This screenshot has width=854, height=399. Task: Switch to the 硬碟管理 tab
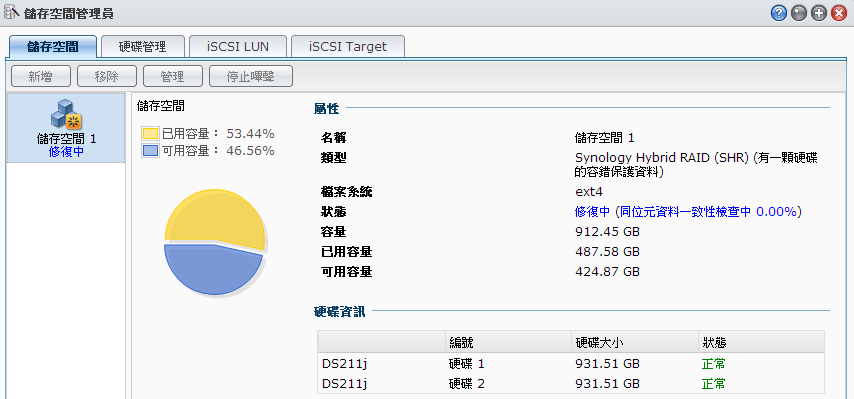tap(143, 47)
